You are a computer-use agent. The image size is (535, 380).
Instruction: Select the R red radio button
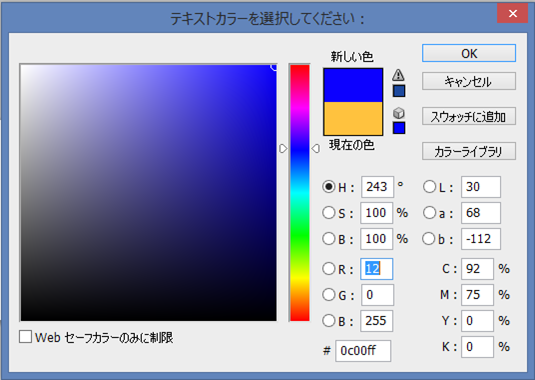tap(329, 268)
